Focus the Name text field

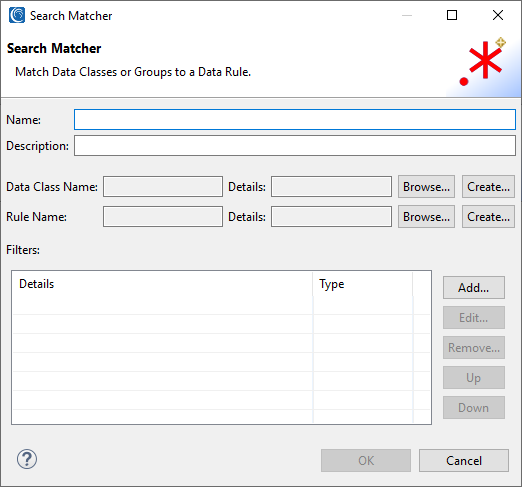pyautogui.click(x=295, y=119)
